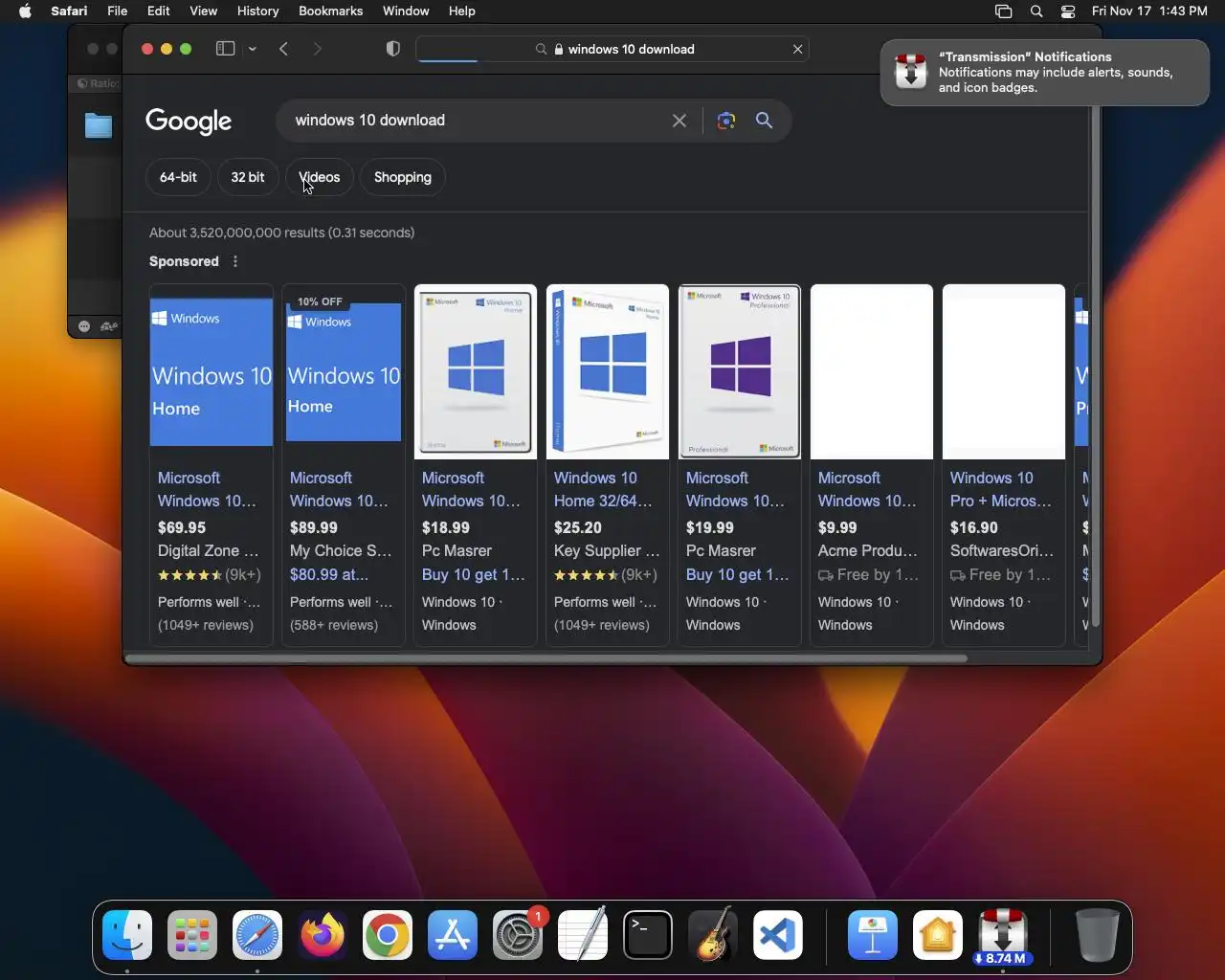
Task: Open the Sponsored three-dot menu
Action: coord(235,261)
